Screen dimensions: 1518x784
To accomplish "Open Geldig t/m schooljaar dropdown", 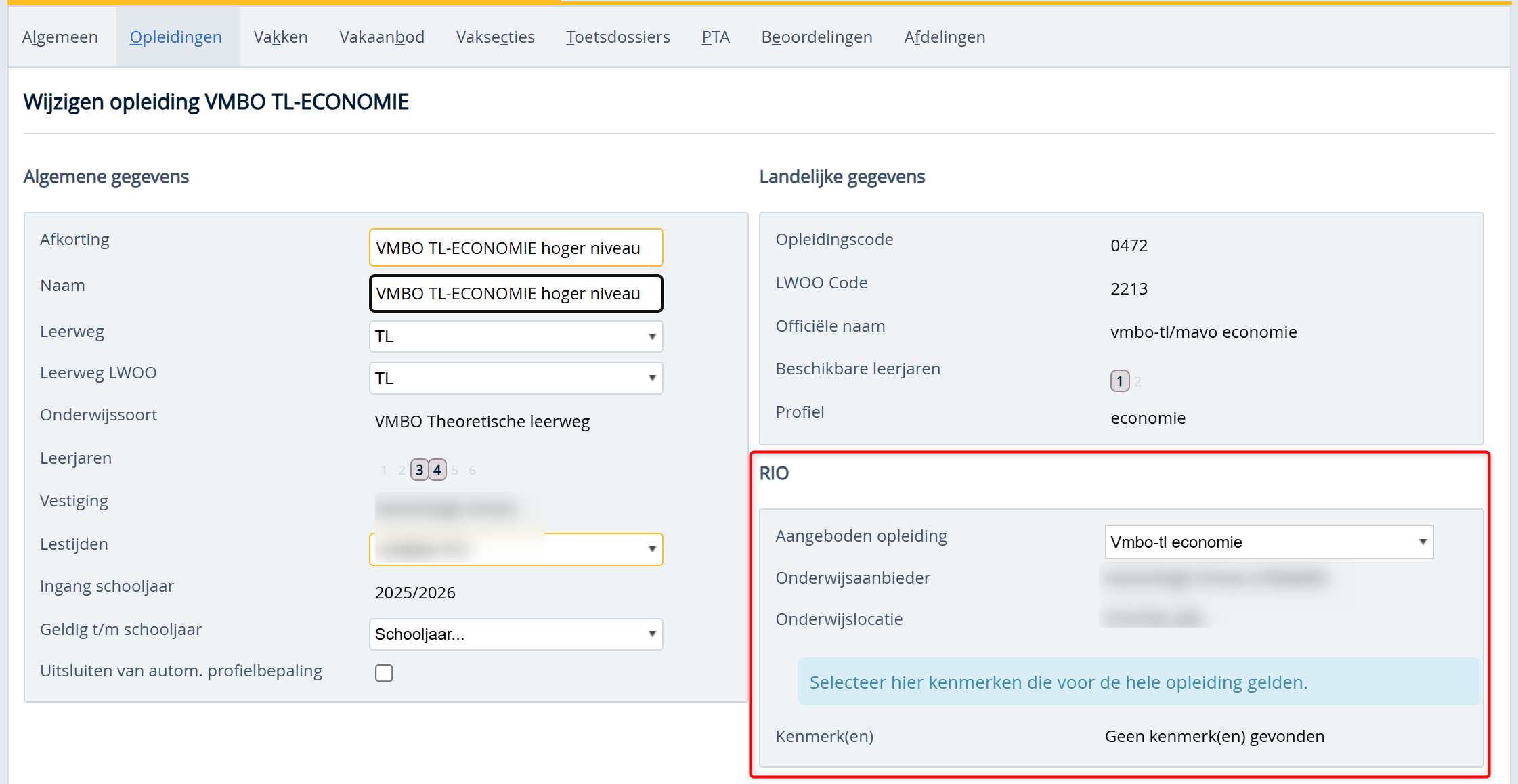I will click(x=515, y=634).
